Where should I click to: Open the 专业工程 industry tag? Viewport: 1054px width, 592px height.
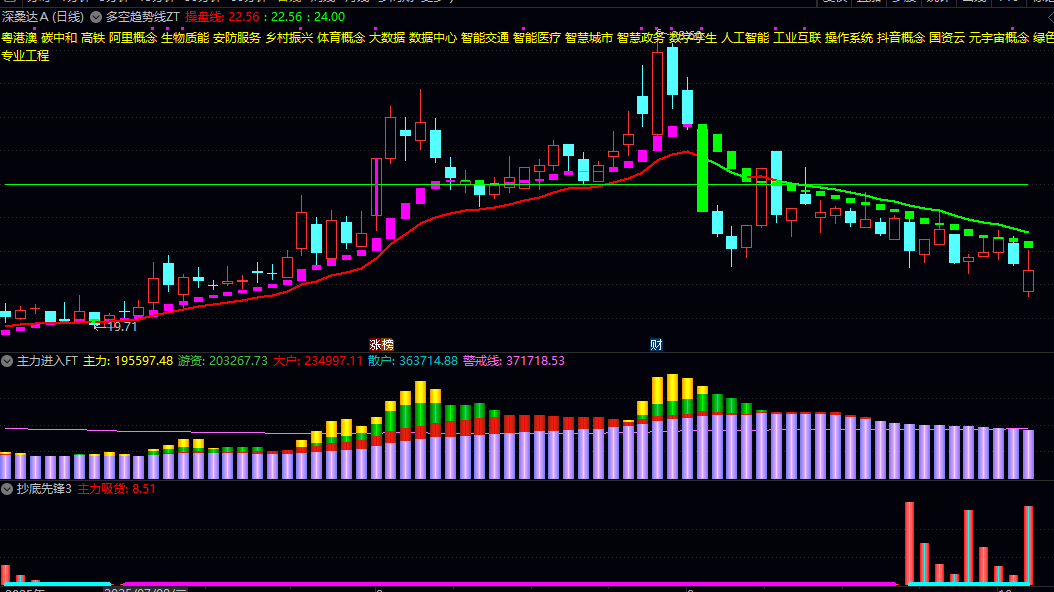26,56
